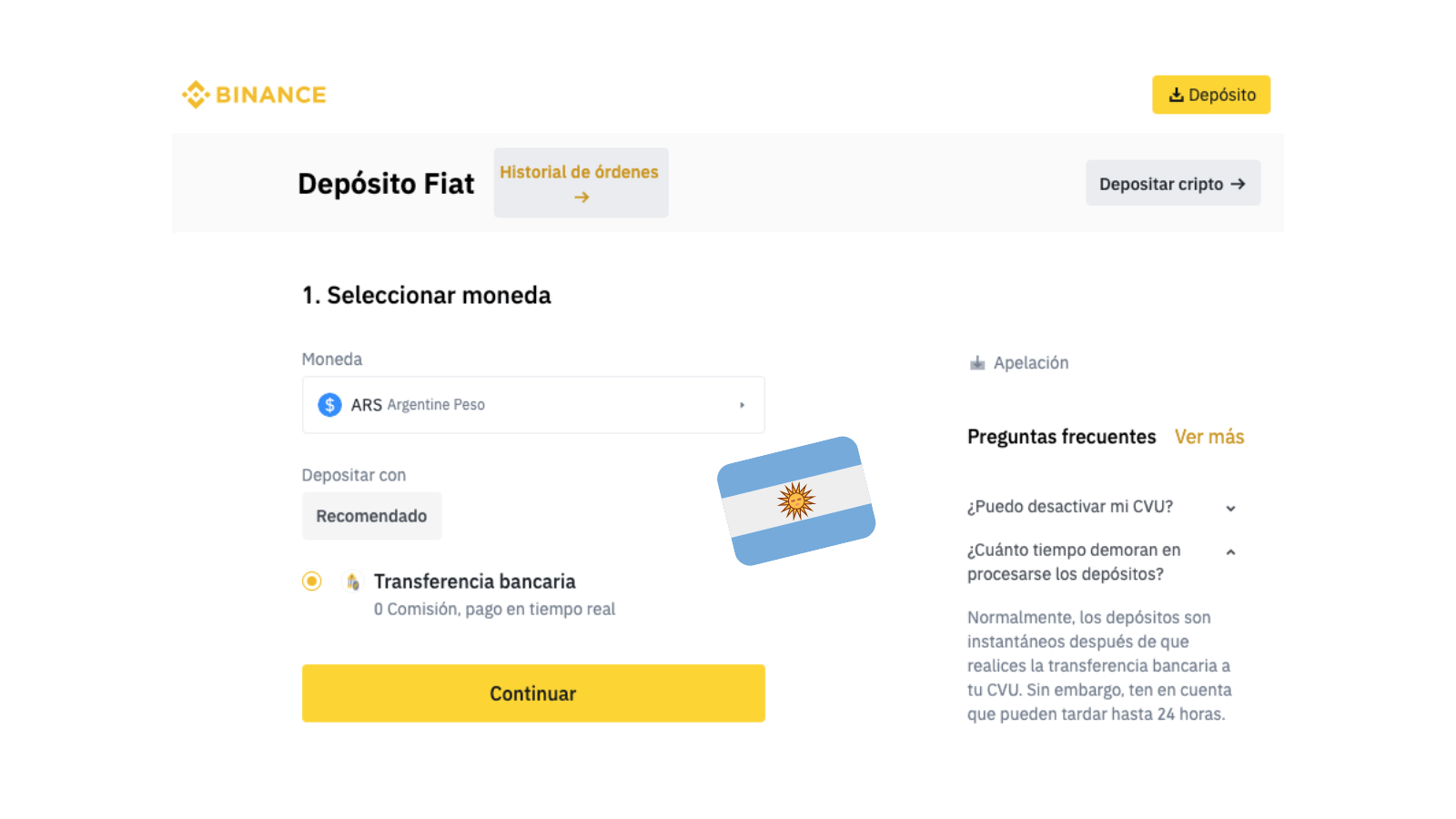
Task: Click the Argentina flag image
Action: 796,500
